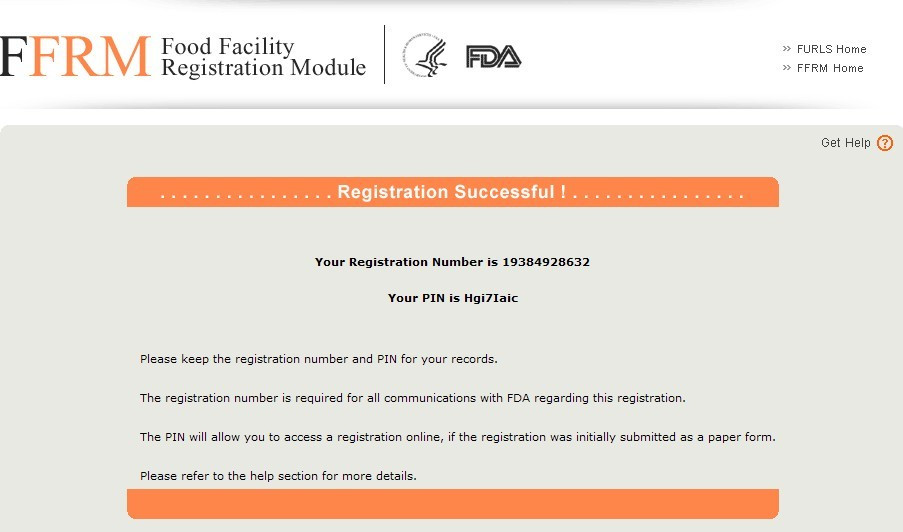
Task: Click the HHS eagle seal icon
Action: (426, 55)
